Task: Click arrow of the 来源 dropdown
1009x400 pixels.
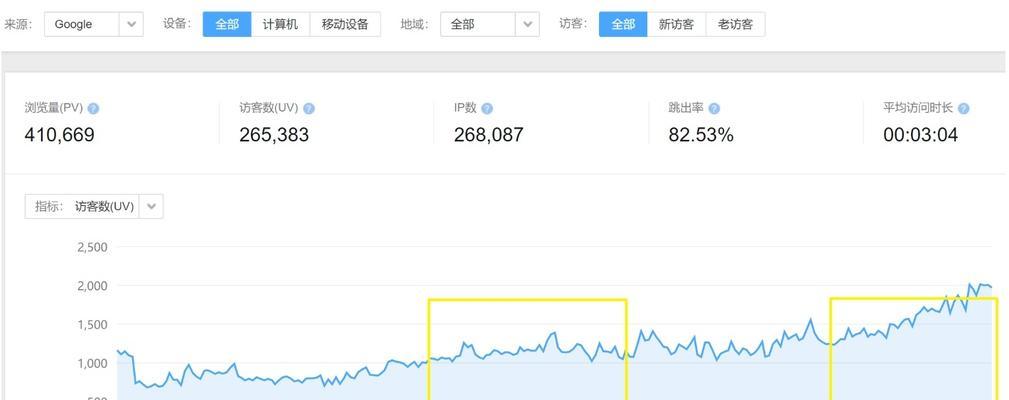Action: pyautogui.click(x=131, y=24)
